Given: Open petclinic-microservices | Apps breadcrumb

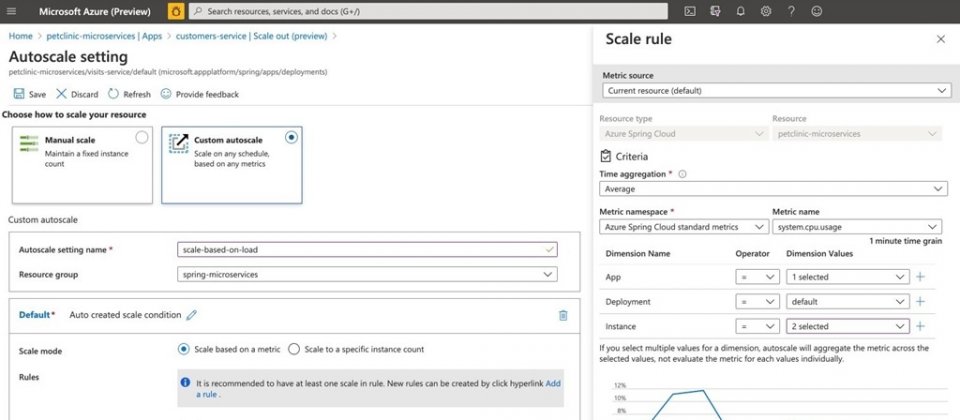Looking at the screenshot, I should point(104,36).
